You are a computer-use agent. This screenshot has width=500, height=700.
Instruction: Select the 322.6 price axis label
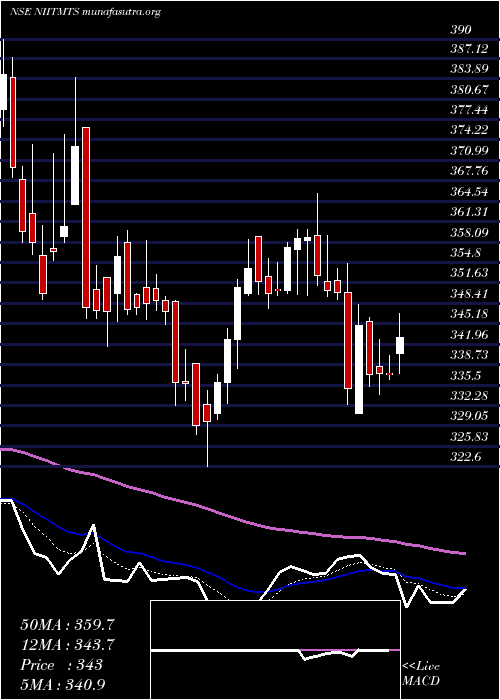(466, 457)
